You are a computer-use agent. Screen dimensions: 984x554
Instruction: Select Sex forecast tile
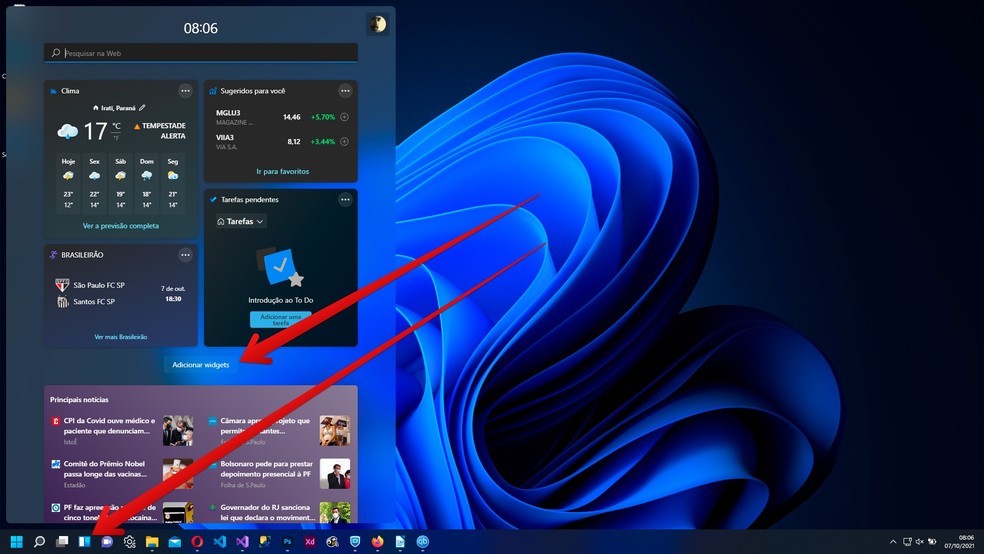point(94,183)
